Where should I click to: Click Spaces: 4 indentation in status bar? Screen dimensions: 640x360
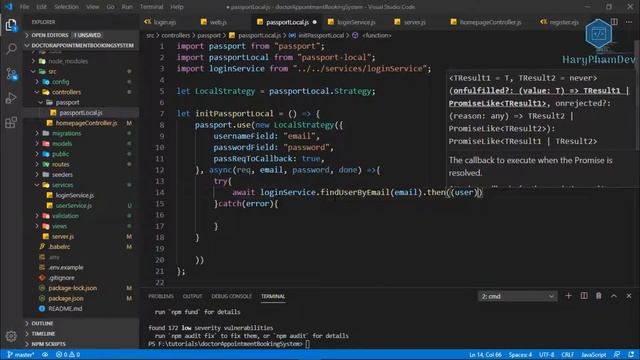520,355
